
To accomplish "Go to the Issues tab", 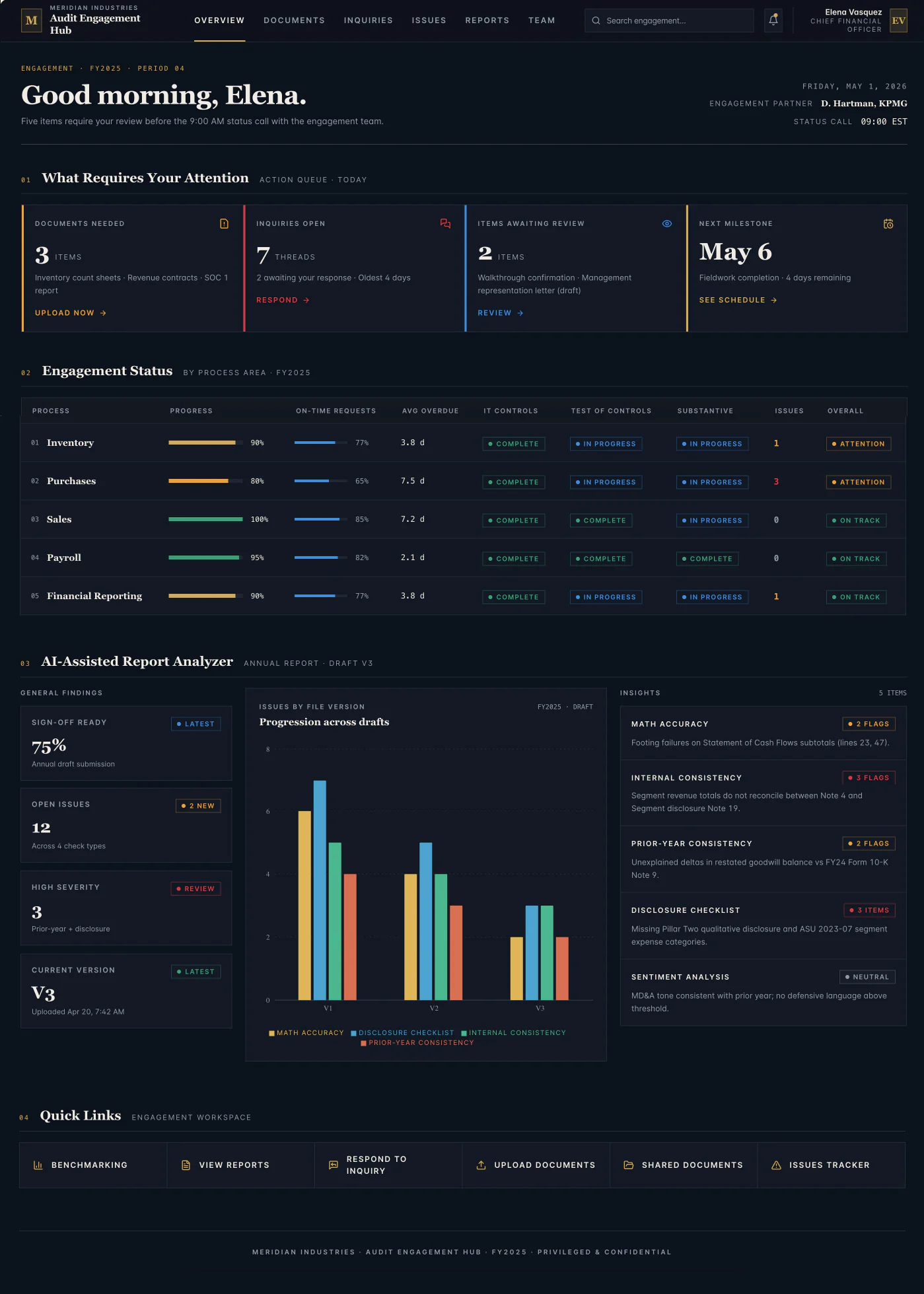I will (x=429, y=20).
